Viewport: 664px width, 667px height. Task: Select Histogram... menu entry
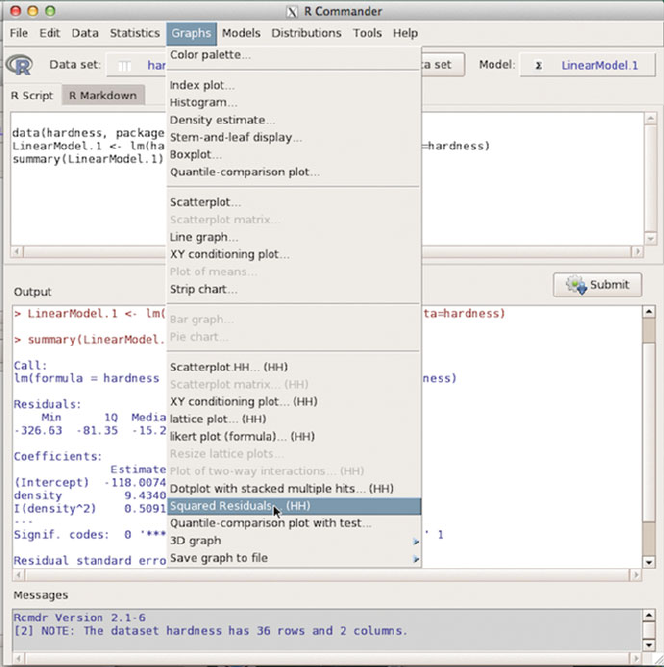click(x=294, y=103)
